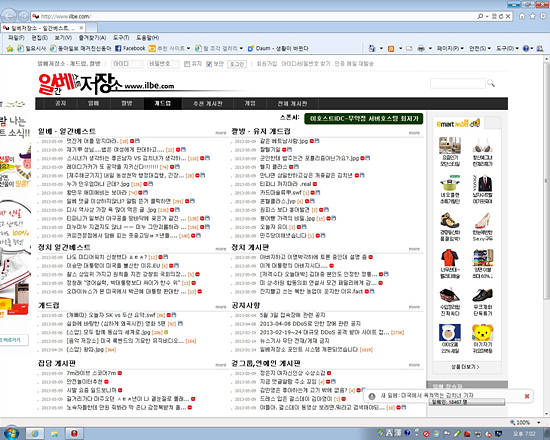
Task: Click the magnifier icon beside site search box
Action: (491, 83)
